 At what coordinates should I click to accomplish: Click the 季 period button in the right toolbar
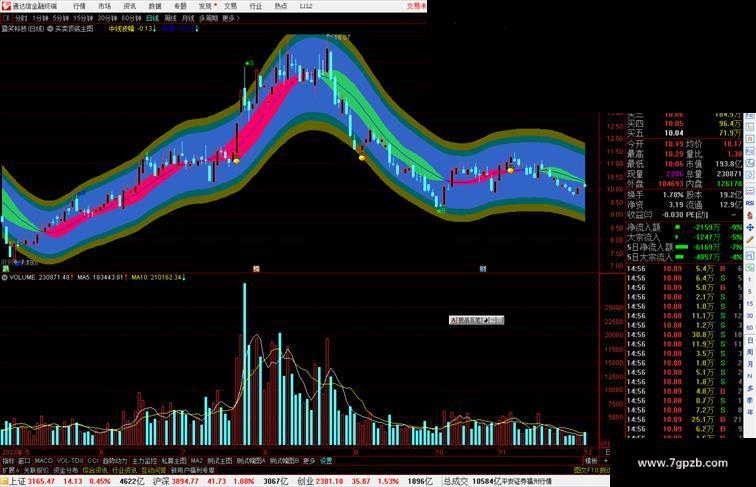click(x=750, y=400)
